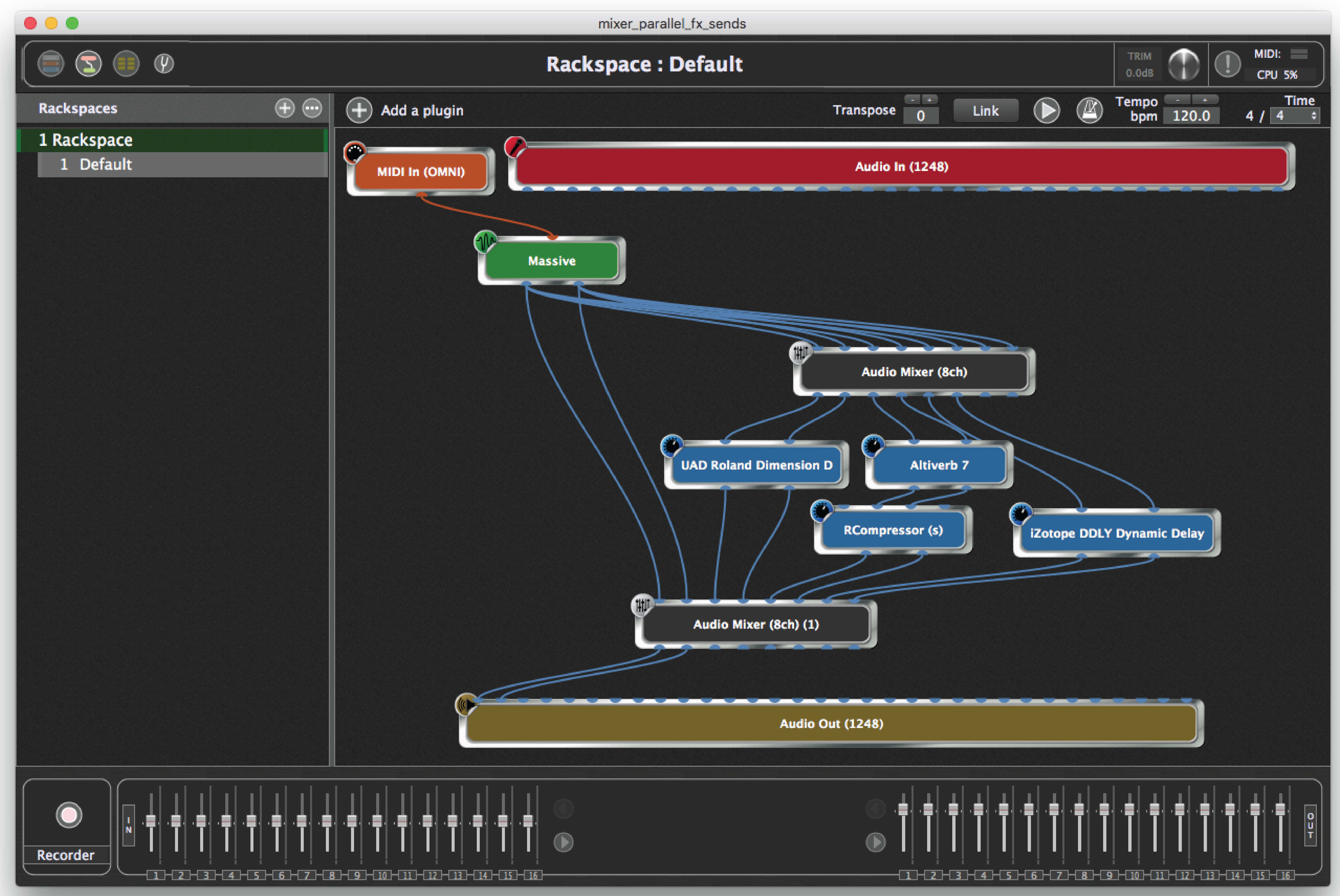Click output channel 16 fader
This screenshot has height=896, width=1340.
click(x=1281, y=810)
